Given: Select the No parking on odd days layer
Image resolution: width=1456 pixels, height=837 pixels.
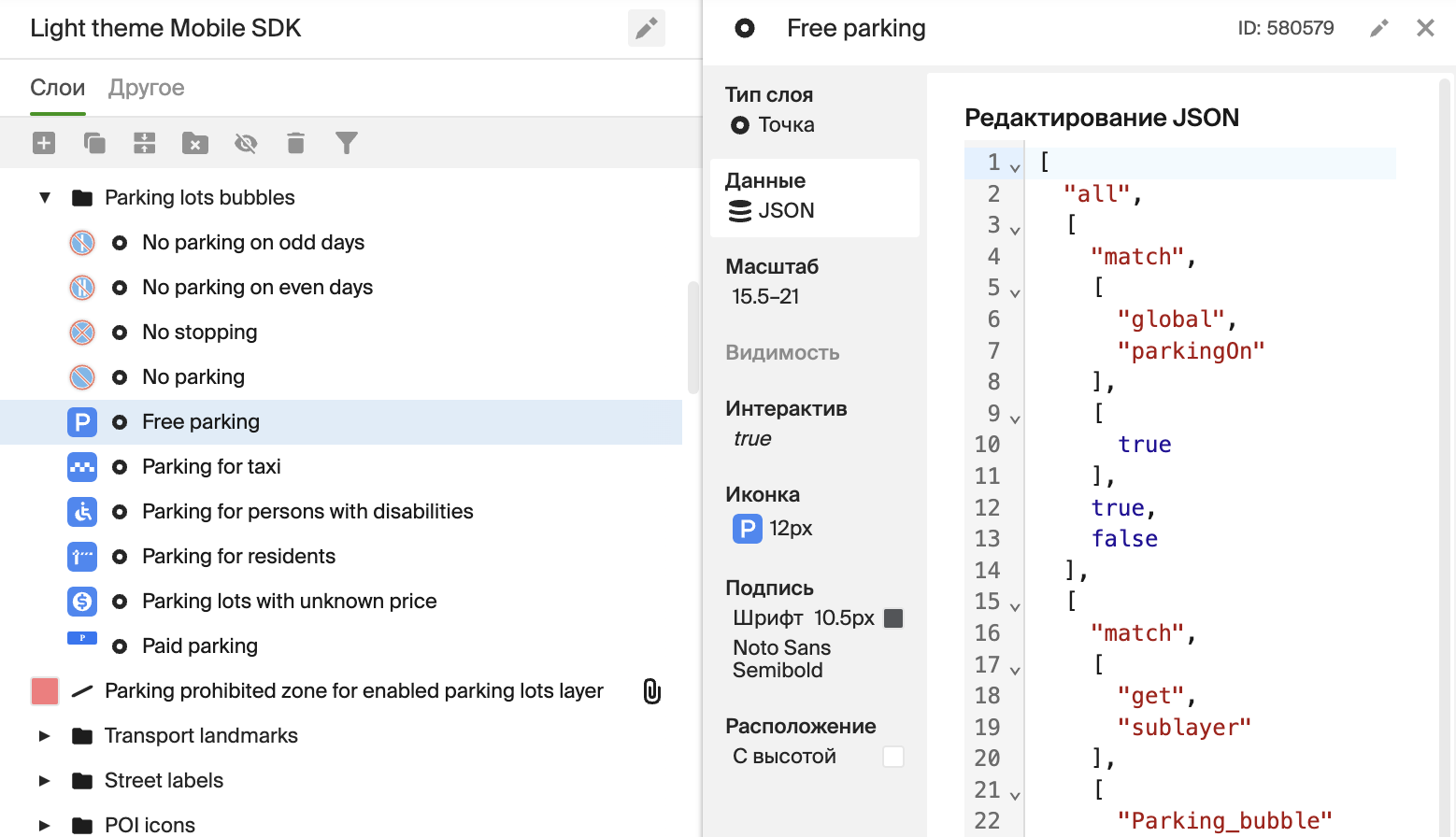Looking at the screenshot, I should (x=341, y=242).
